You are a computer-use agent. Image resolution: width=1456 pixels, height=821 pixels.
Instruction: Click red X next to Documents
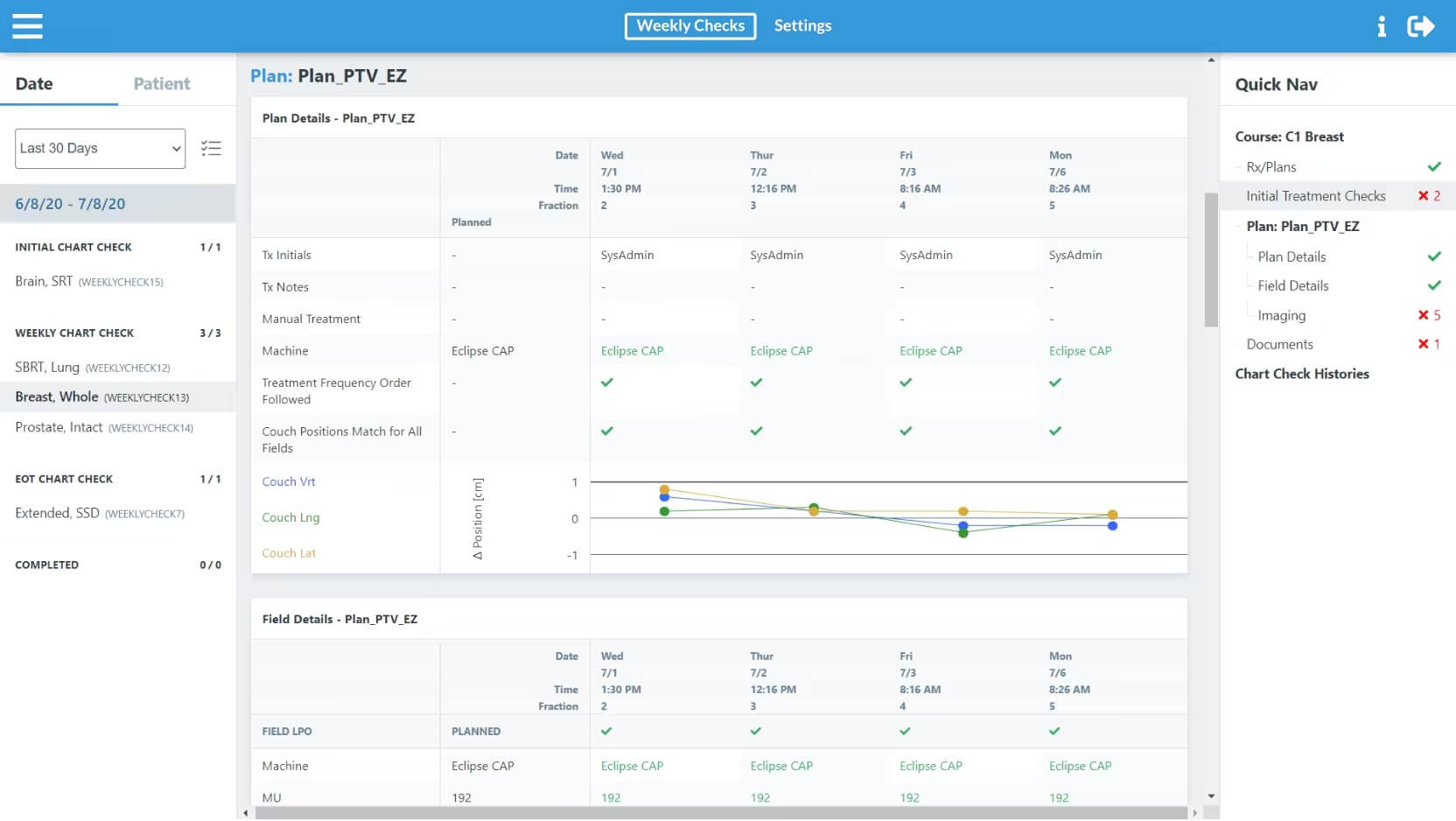coord(1423,344)
